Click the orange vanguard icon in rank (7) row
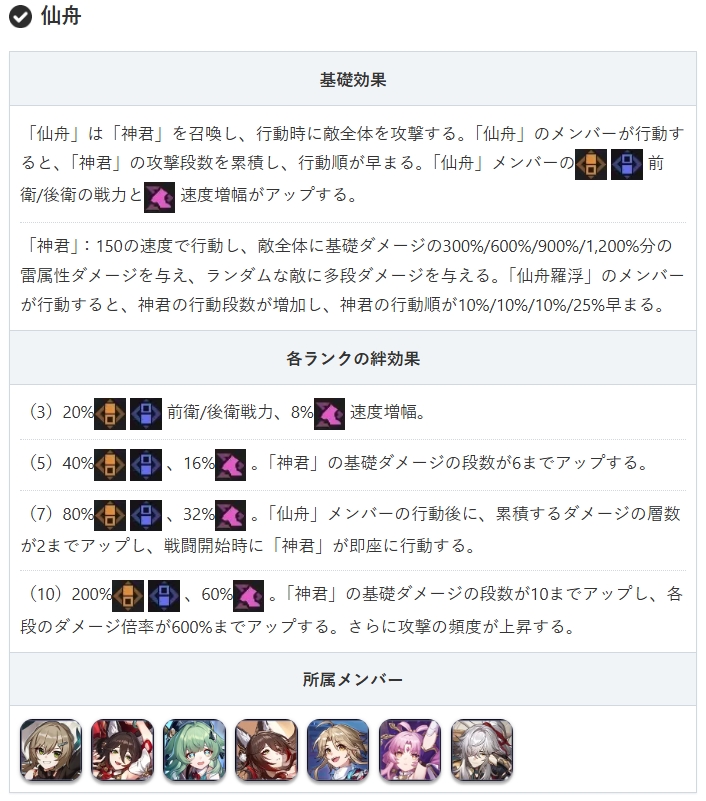 110,515
